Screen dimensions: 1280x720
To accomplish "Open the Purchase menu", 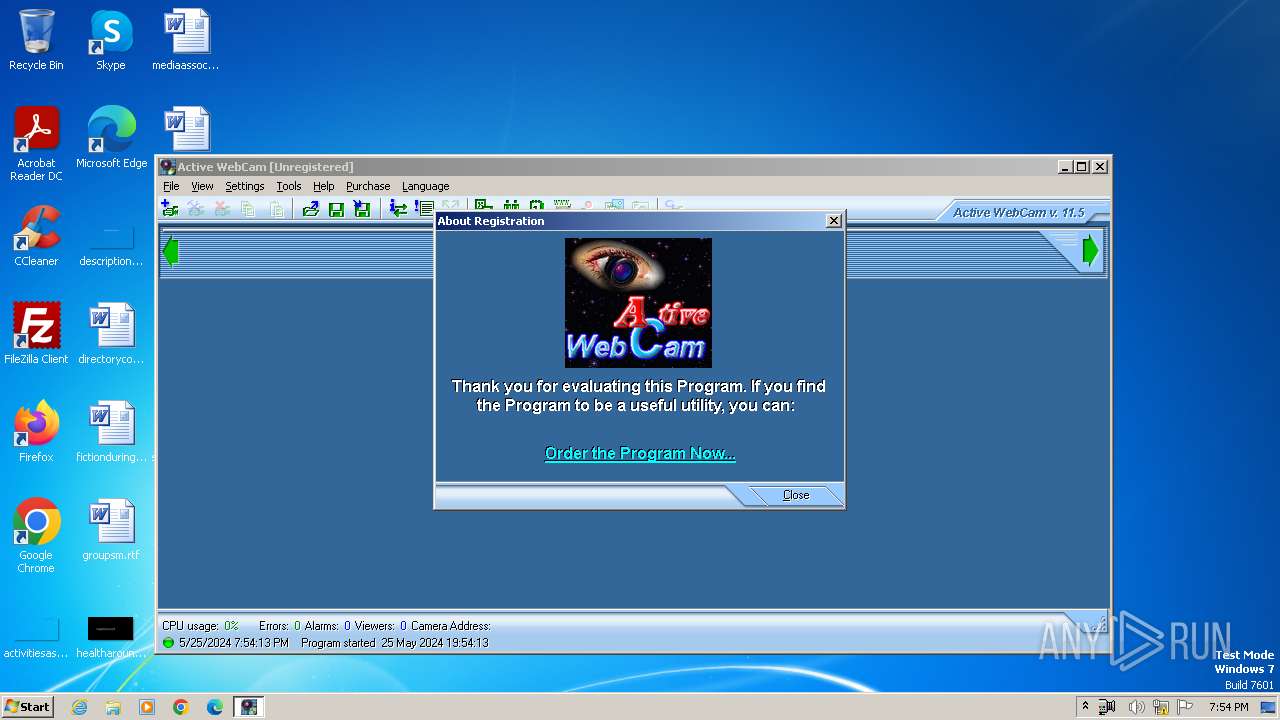I will [x=368, y=186].
